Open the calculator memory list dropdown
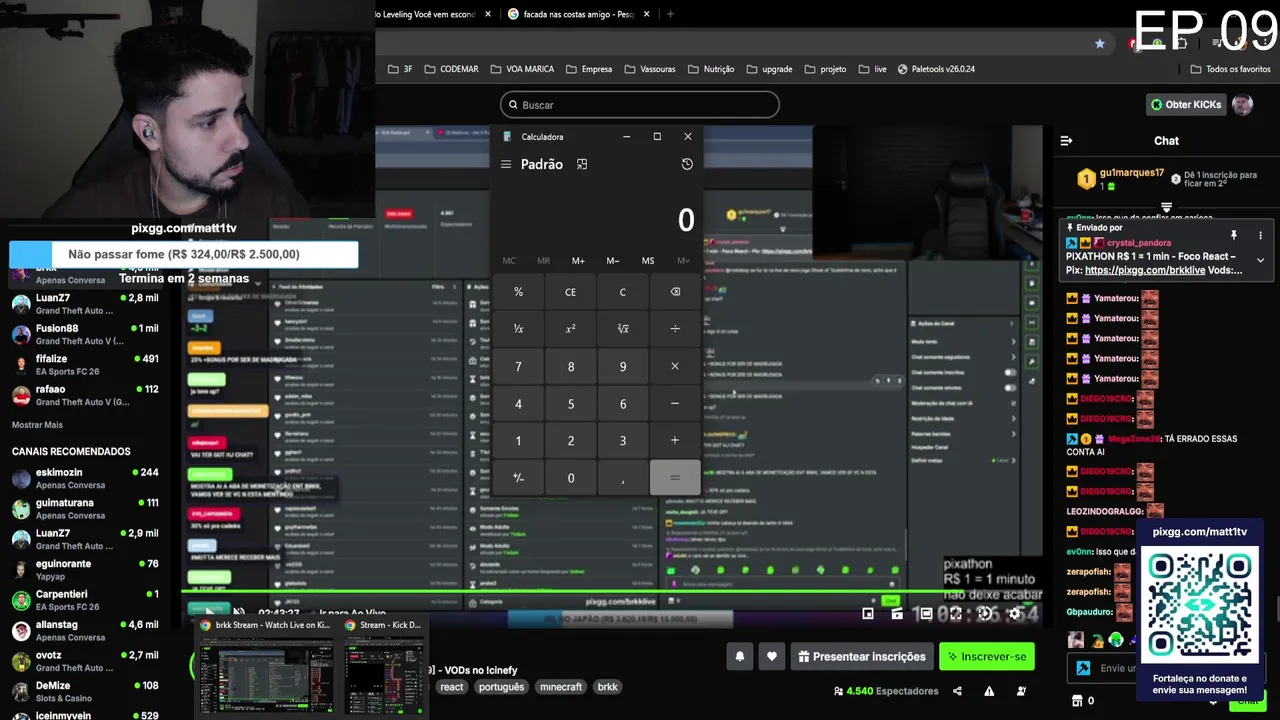Viewport: 1280px width, 720px height. [683, 261]
